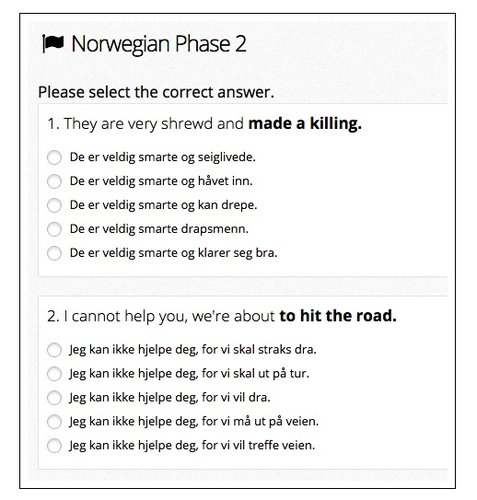The image size is (477, 500).
Task: Click the 'Please select the correct answer' instruction
Action: tap(156, 92)
